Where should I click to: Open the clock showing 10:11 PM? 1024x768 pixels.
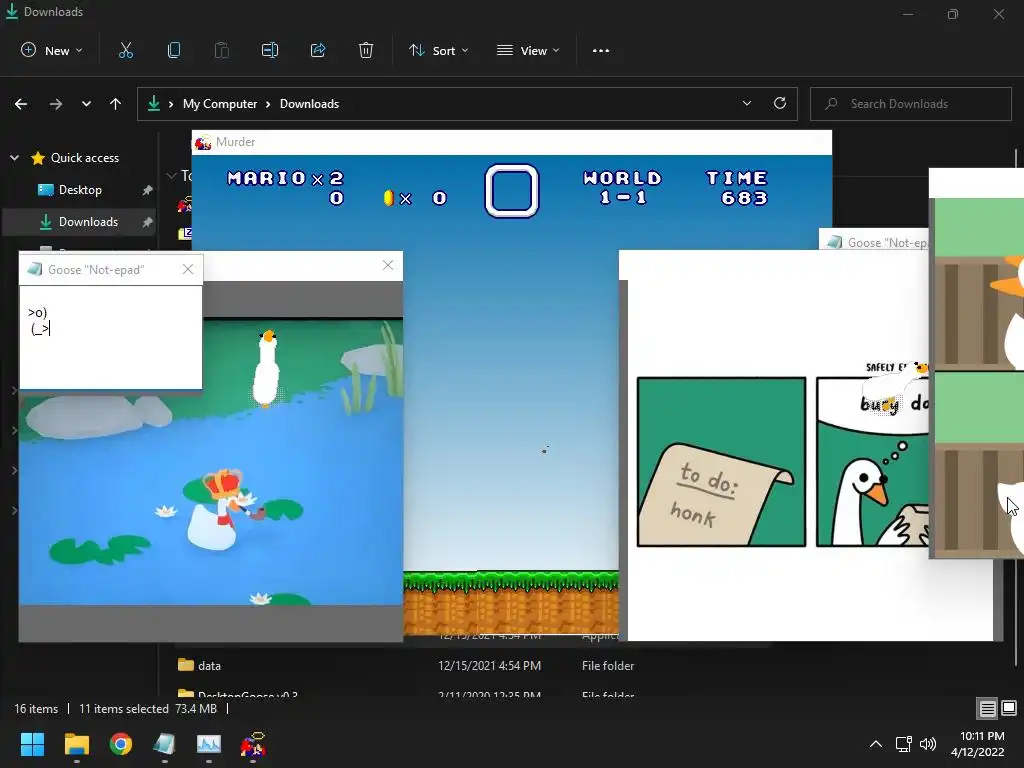click(x=978, y=744)
